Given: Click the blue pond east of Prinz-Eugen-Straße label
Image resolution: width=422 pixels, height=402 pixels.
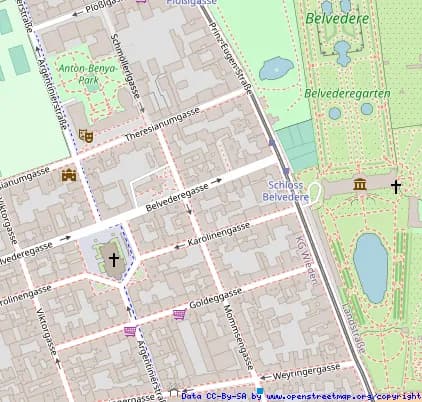Looking at the screenshot, I should (x=276, y=68).
